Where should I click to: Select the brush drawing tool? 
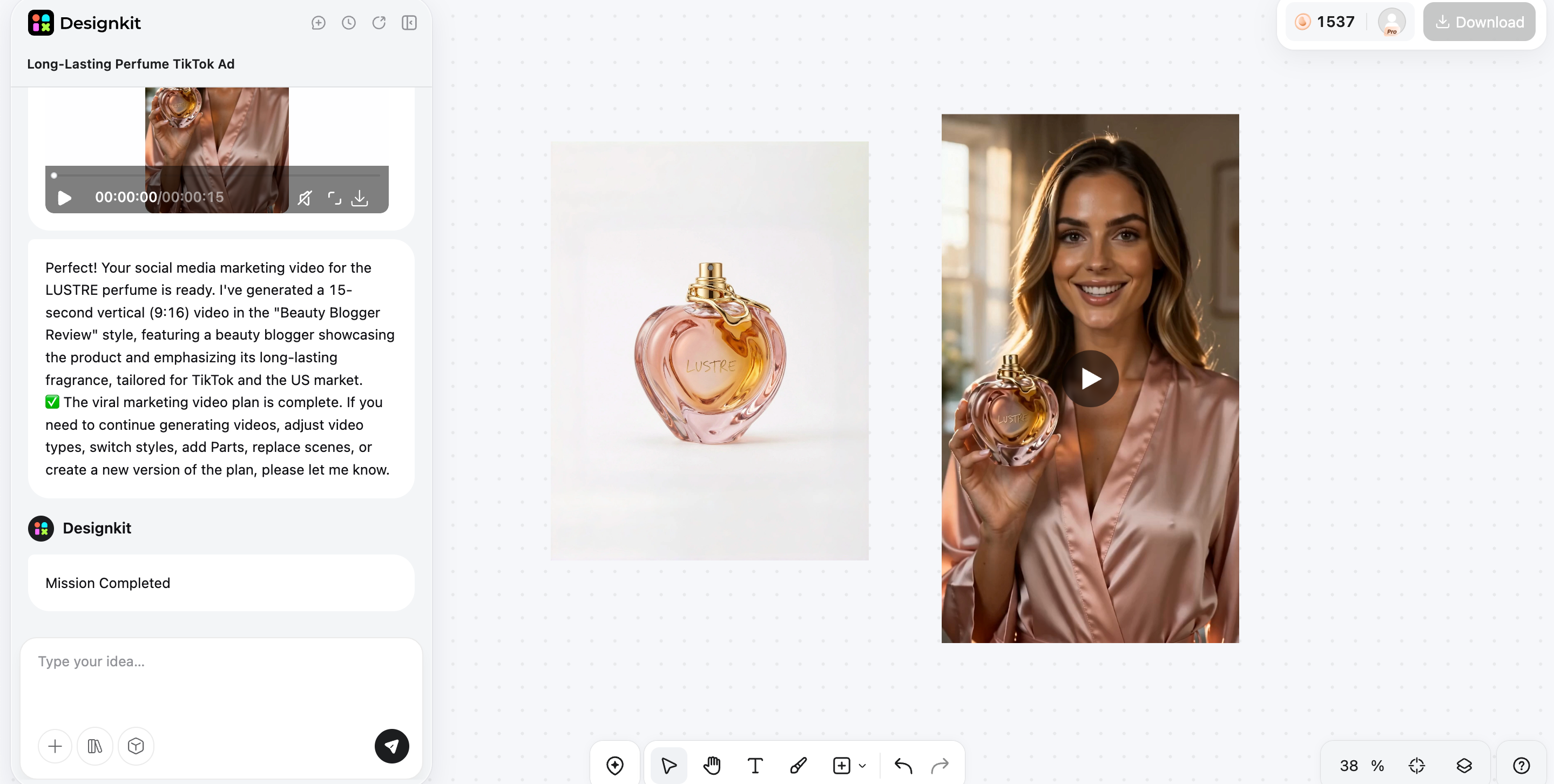[798, 765]
